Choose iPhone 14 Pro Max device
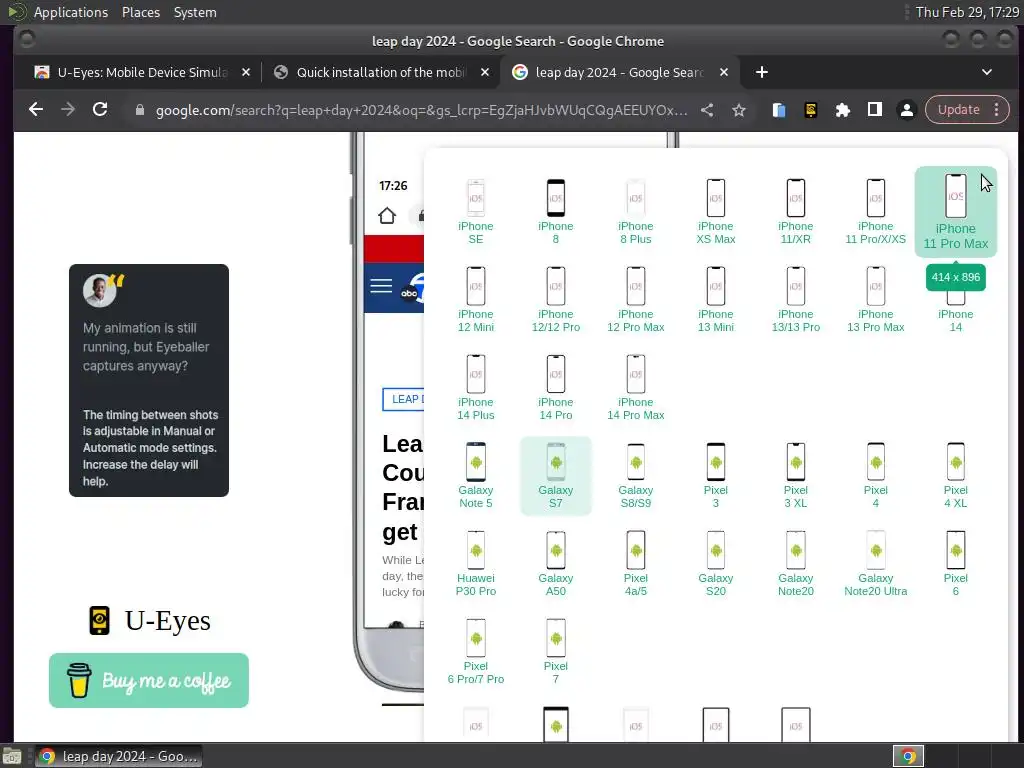Image resolution: width=1024 pixels, height=768 pixels. [635, 388]
